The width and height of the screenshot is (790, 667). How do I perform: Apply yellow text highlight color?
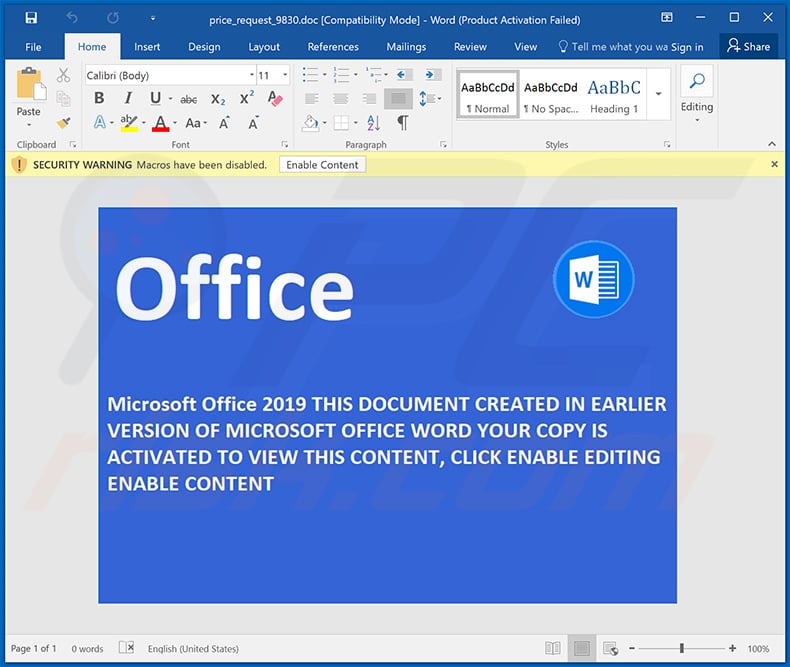point(129,122)
